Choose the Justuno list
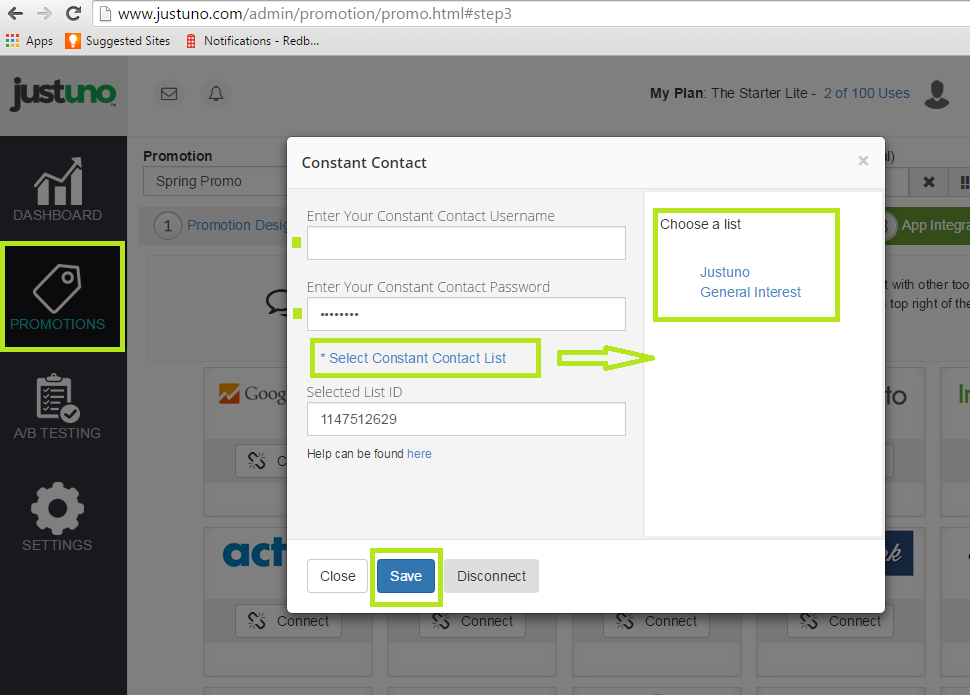The width and height of the screenshot is (970, 695). (x=725, y=272)
